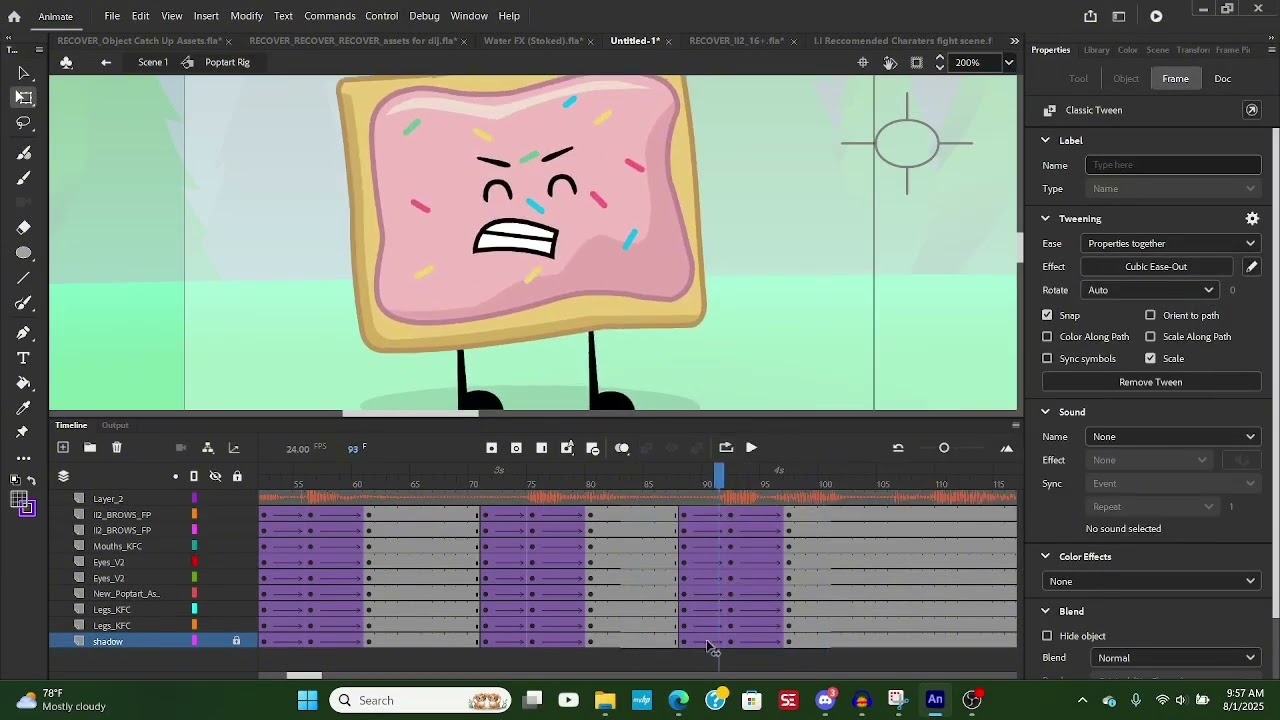Click the new layer button
Viewport: 1280px width, 720px height.
click(63, 448)
